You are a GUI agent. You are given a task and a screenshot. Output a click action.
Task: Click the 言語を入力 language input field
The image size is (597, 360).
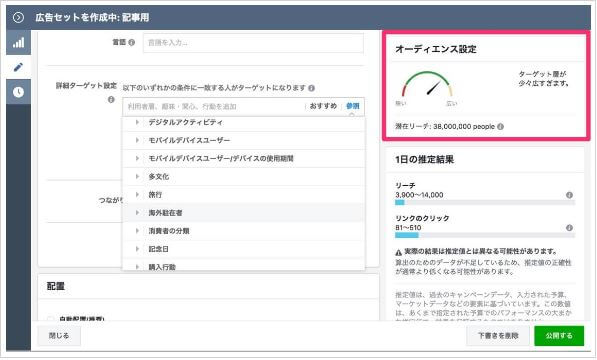point(253,43)
